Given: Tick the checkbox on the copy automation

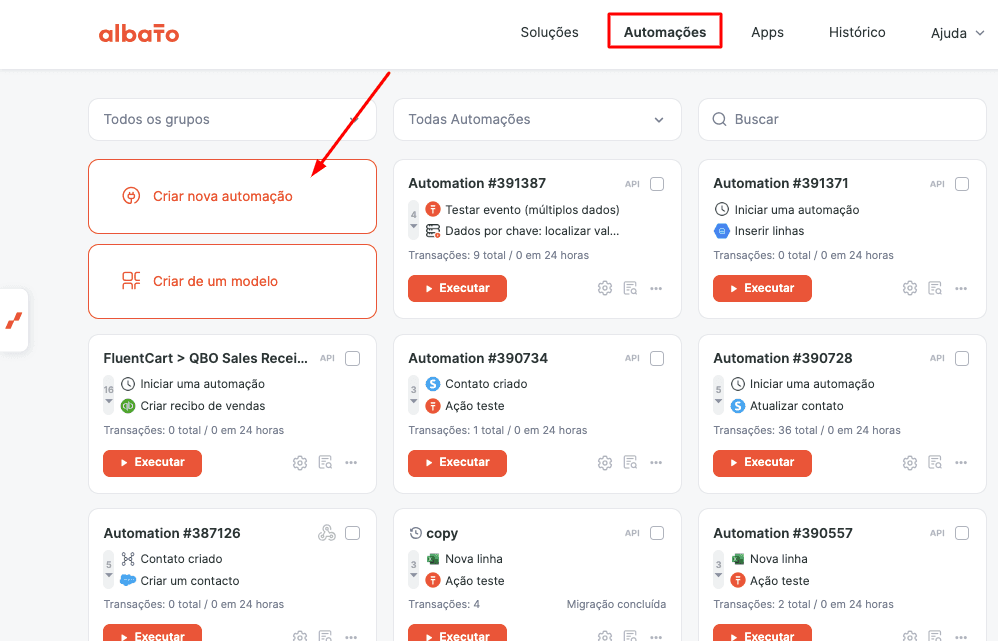Looking at the screenshot, I should click(x=657, y=533).
